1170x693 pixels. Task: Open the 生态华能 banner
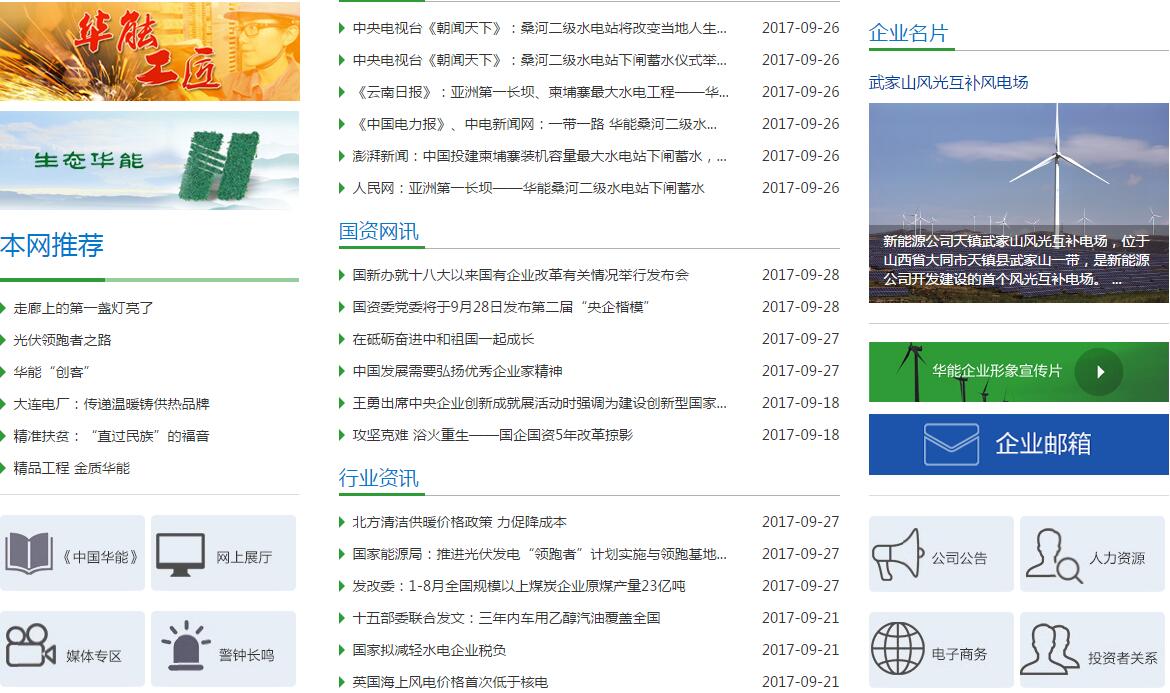tap(149, 160)
